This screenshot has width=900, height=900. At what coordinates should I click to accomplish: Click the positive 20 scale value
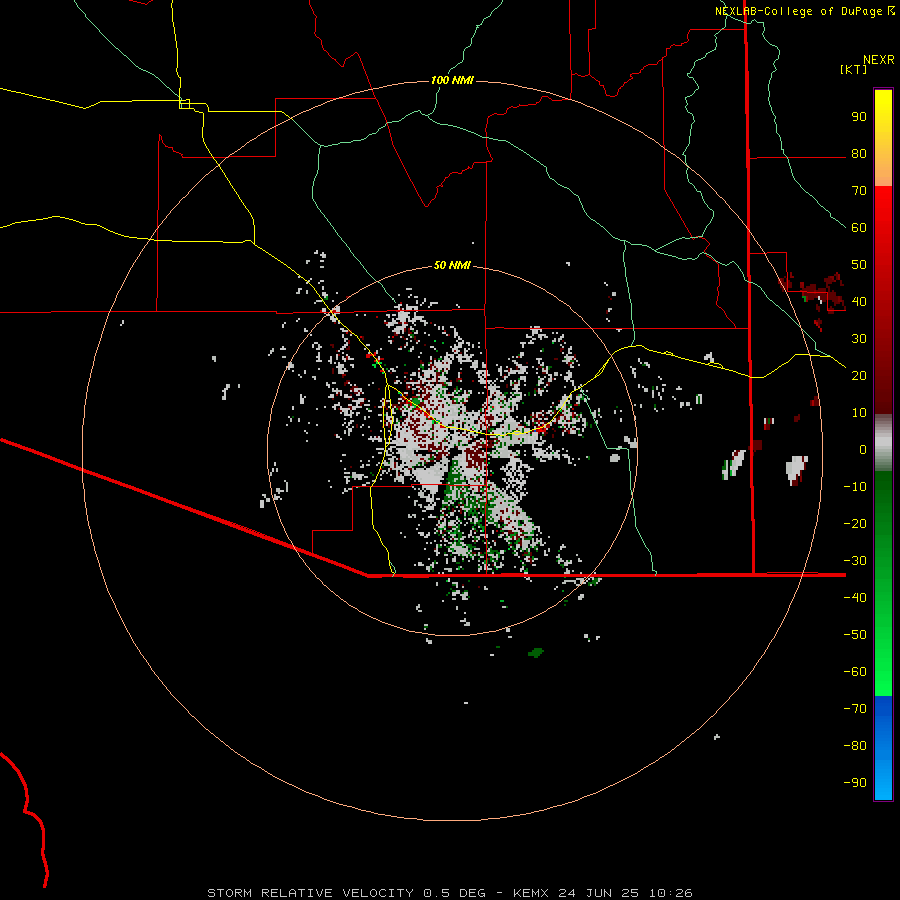point(859,375)
